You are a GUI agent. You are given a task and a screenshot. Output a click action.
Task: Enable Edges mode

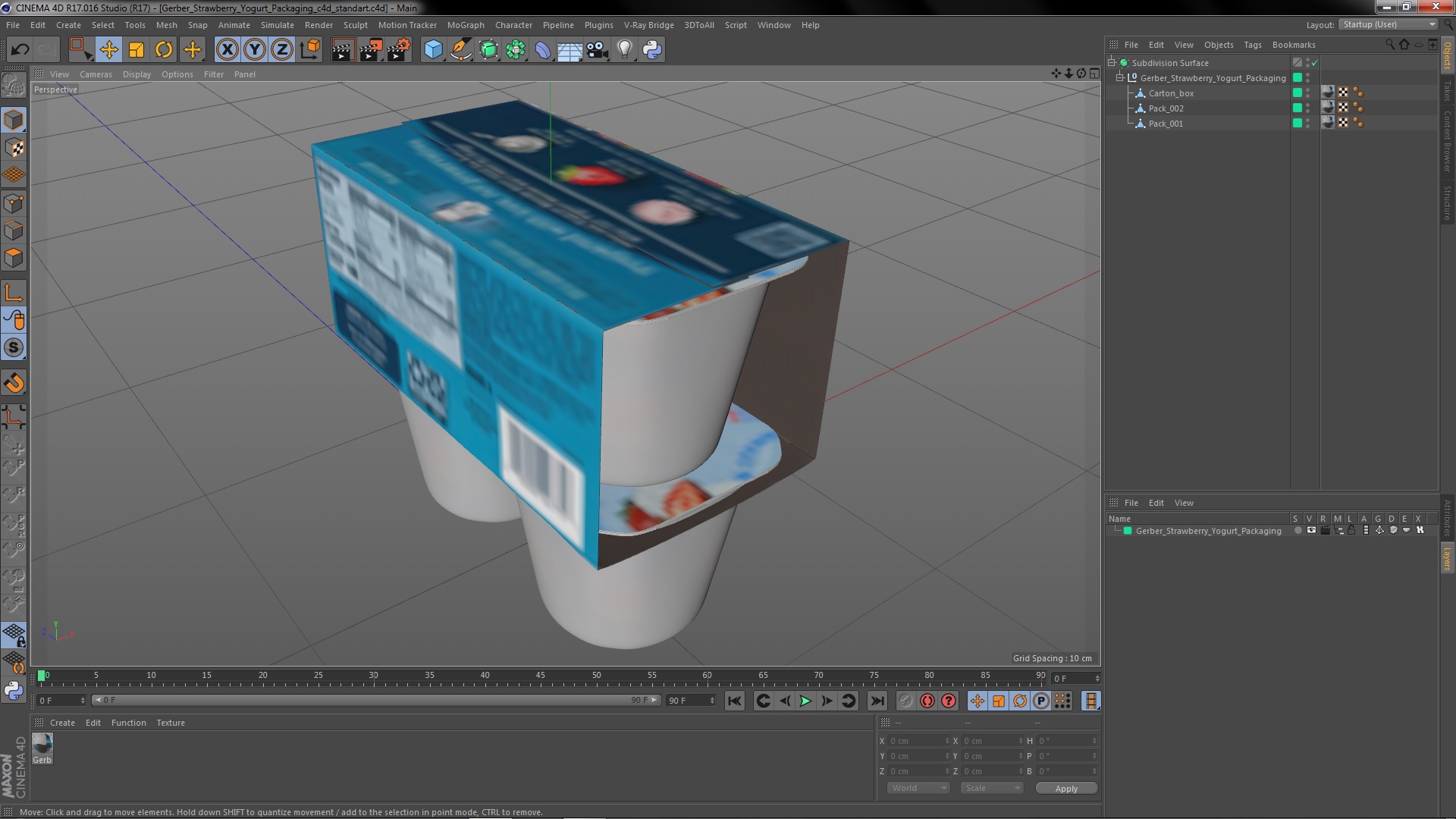14,231
